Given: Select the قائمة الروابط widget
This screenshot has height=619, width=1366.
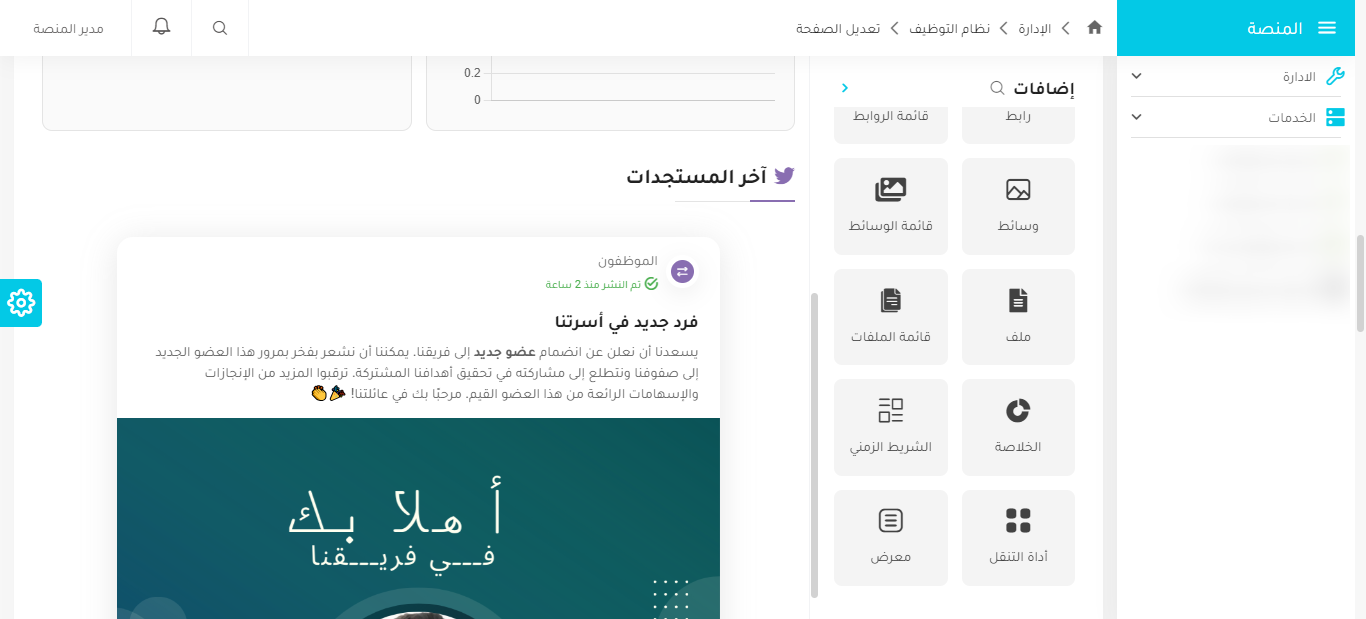Looking at the screenshot, I should 890,113.
